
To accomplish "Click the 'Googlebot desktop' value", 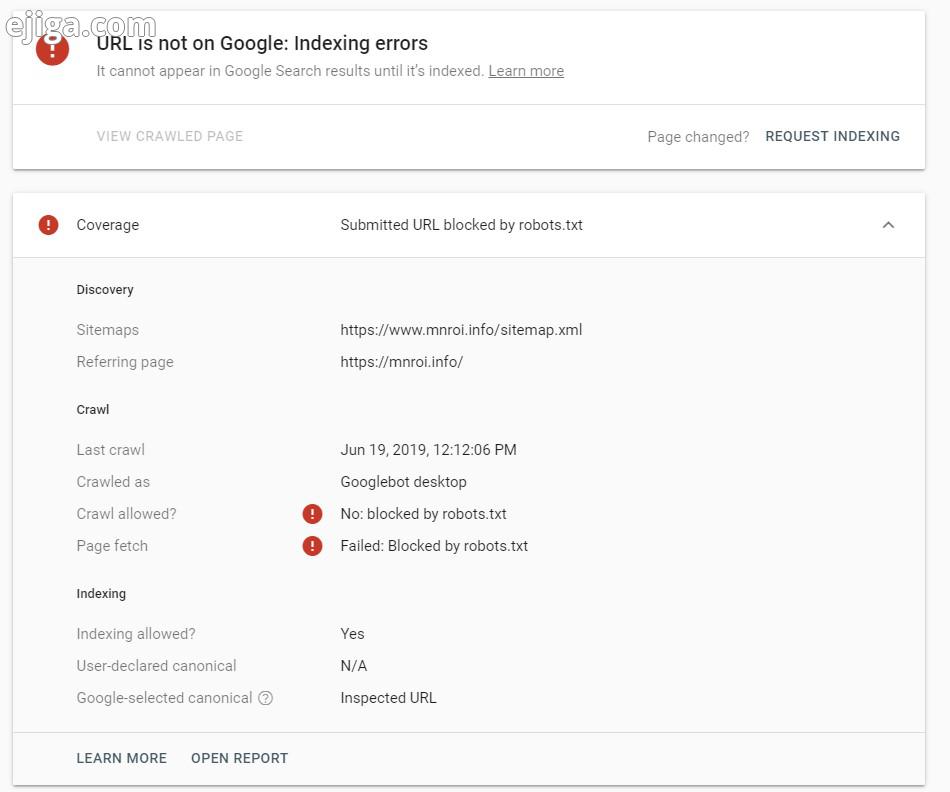I will (x=404, y=482).
